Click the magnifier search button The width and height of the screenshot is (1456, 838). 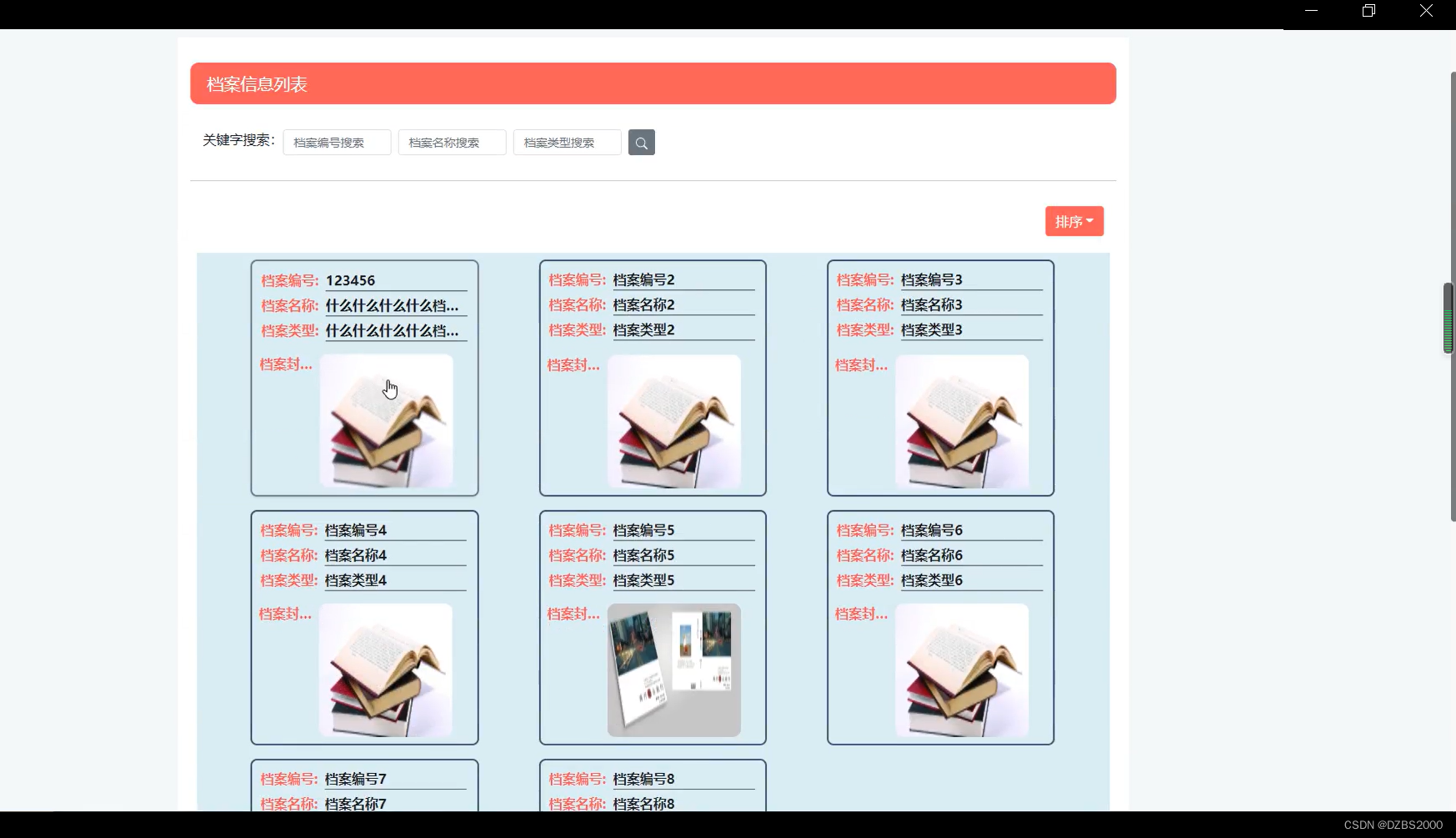click(x=641, y=143)
